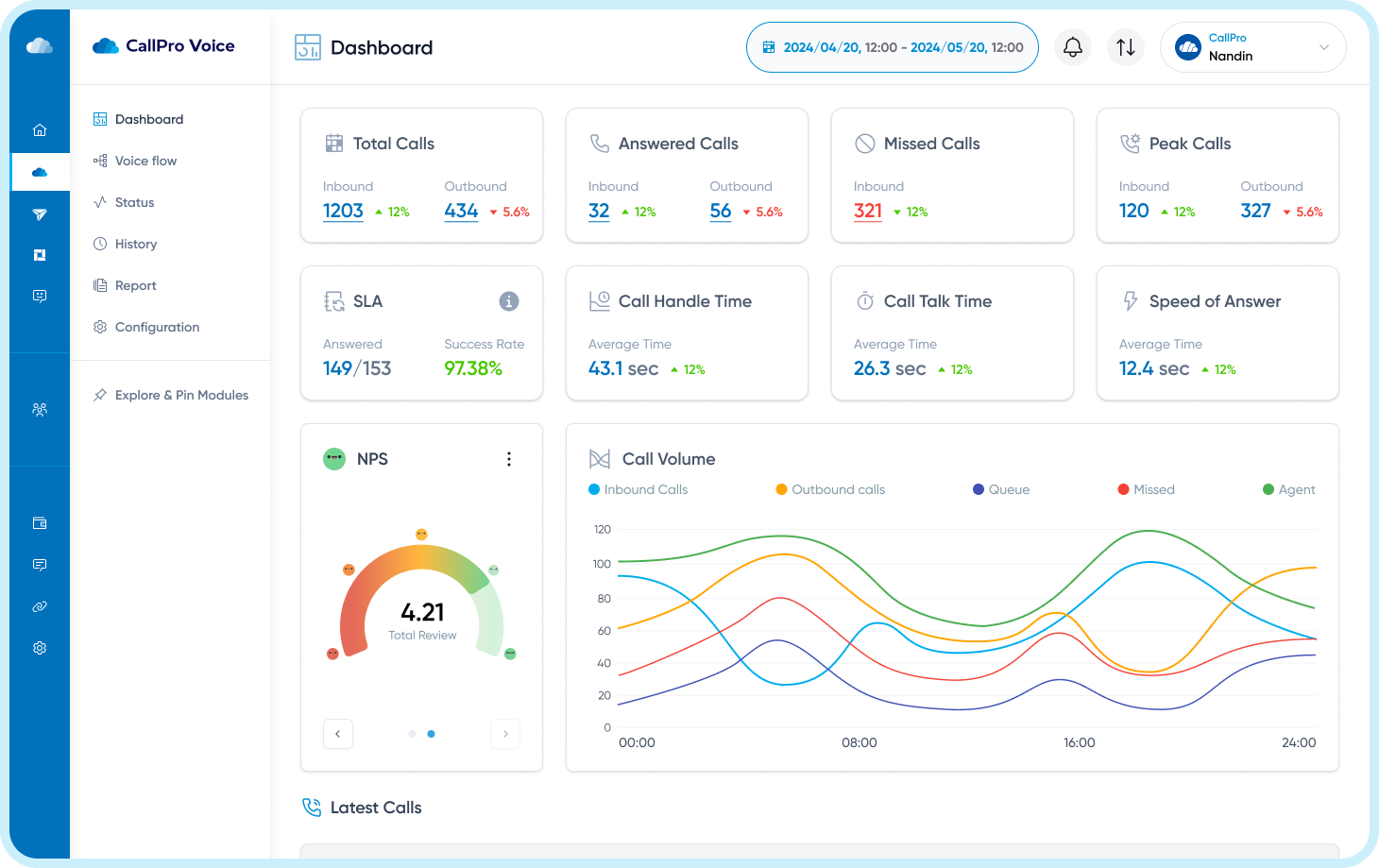
Task: Click Answered Calls inbound value 32
Action: pos(599,211)
